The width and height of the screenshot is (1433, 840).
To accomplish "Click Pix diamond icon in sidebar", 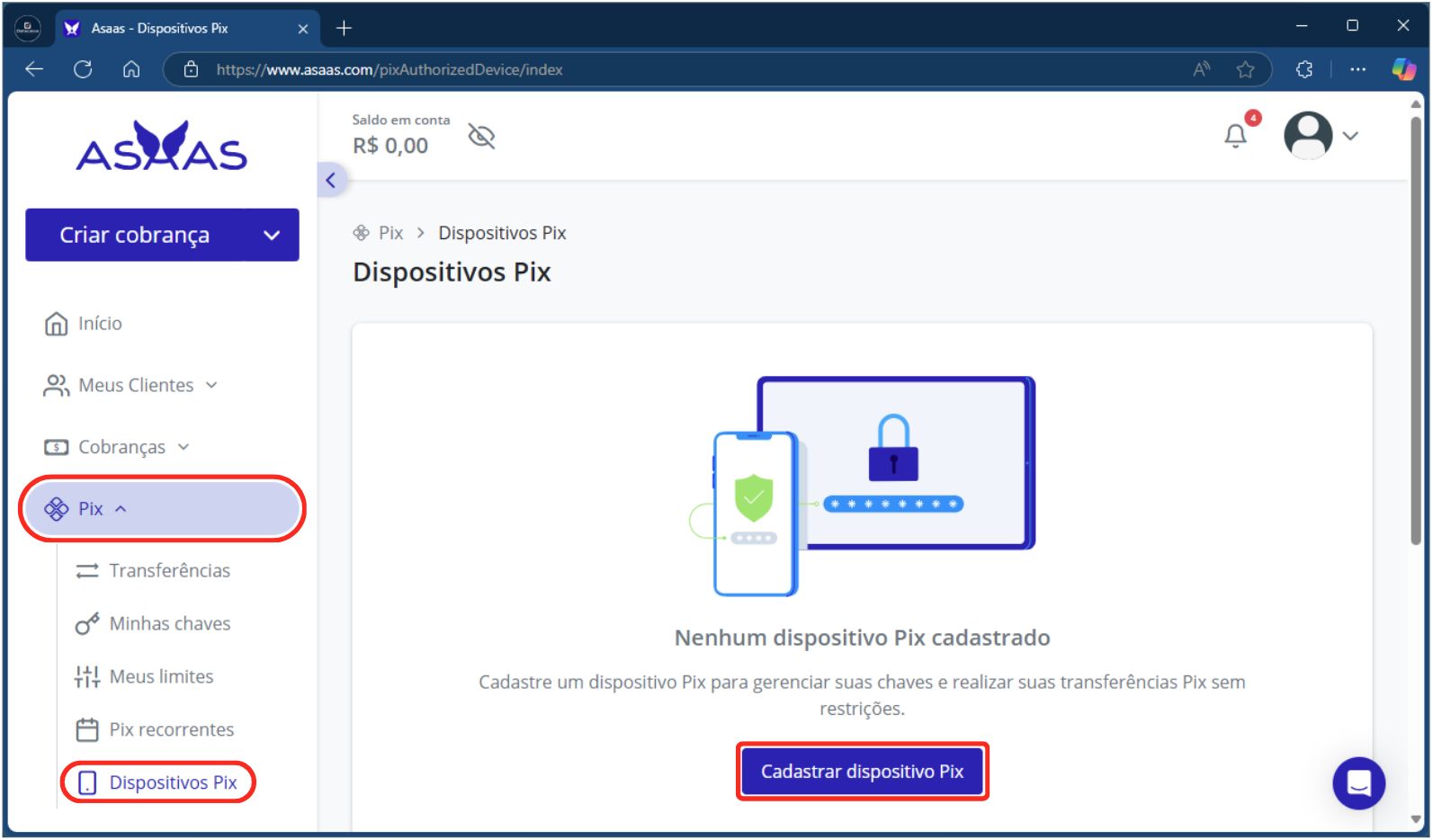I will pyautogui.click(x=56, y=509).
